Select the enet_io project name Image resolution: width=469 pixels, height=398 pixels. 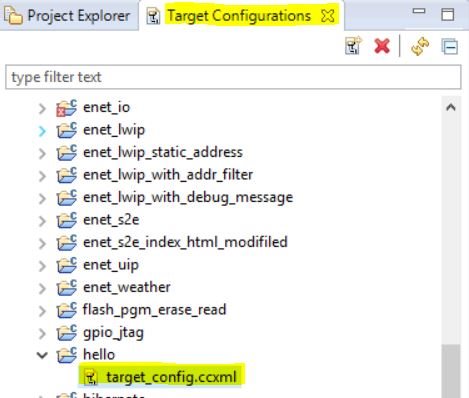pyautogui.click(x=106, y=107)
